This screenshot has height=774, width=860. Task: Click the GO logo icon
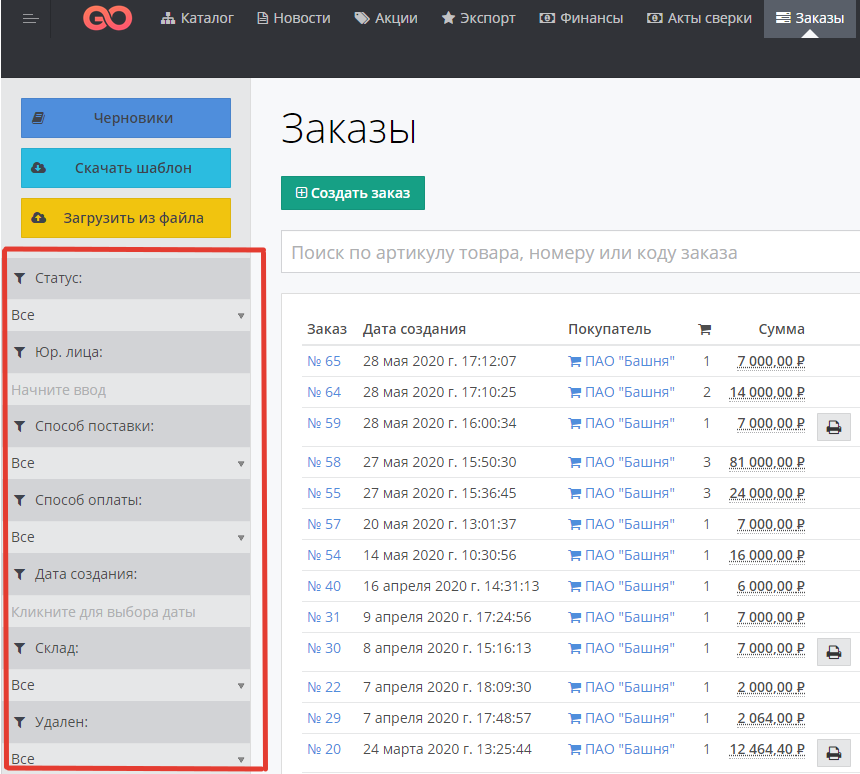(x=108, y=18)
